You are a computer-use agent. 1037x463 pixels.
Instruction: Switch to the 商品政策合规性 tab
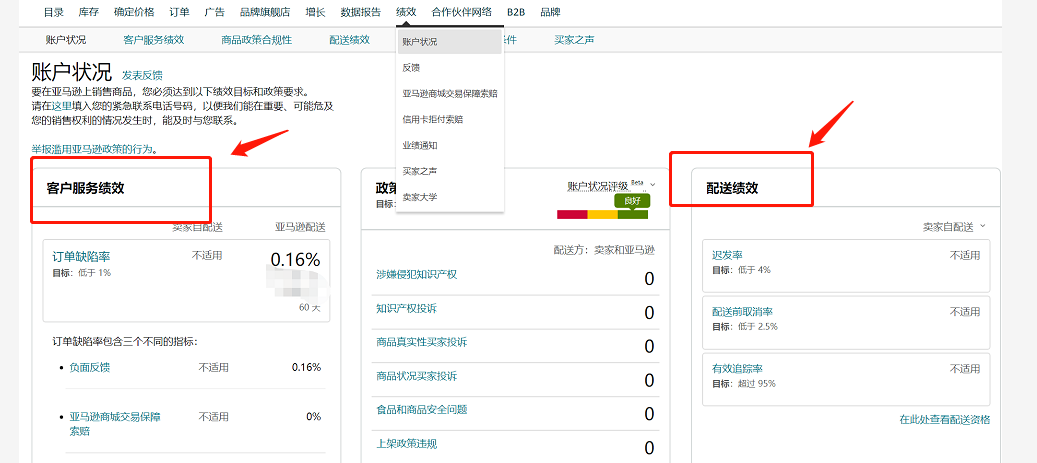(256, 40)
